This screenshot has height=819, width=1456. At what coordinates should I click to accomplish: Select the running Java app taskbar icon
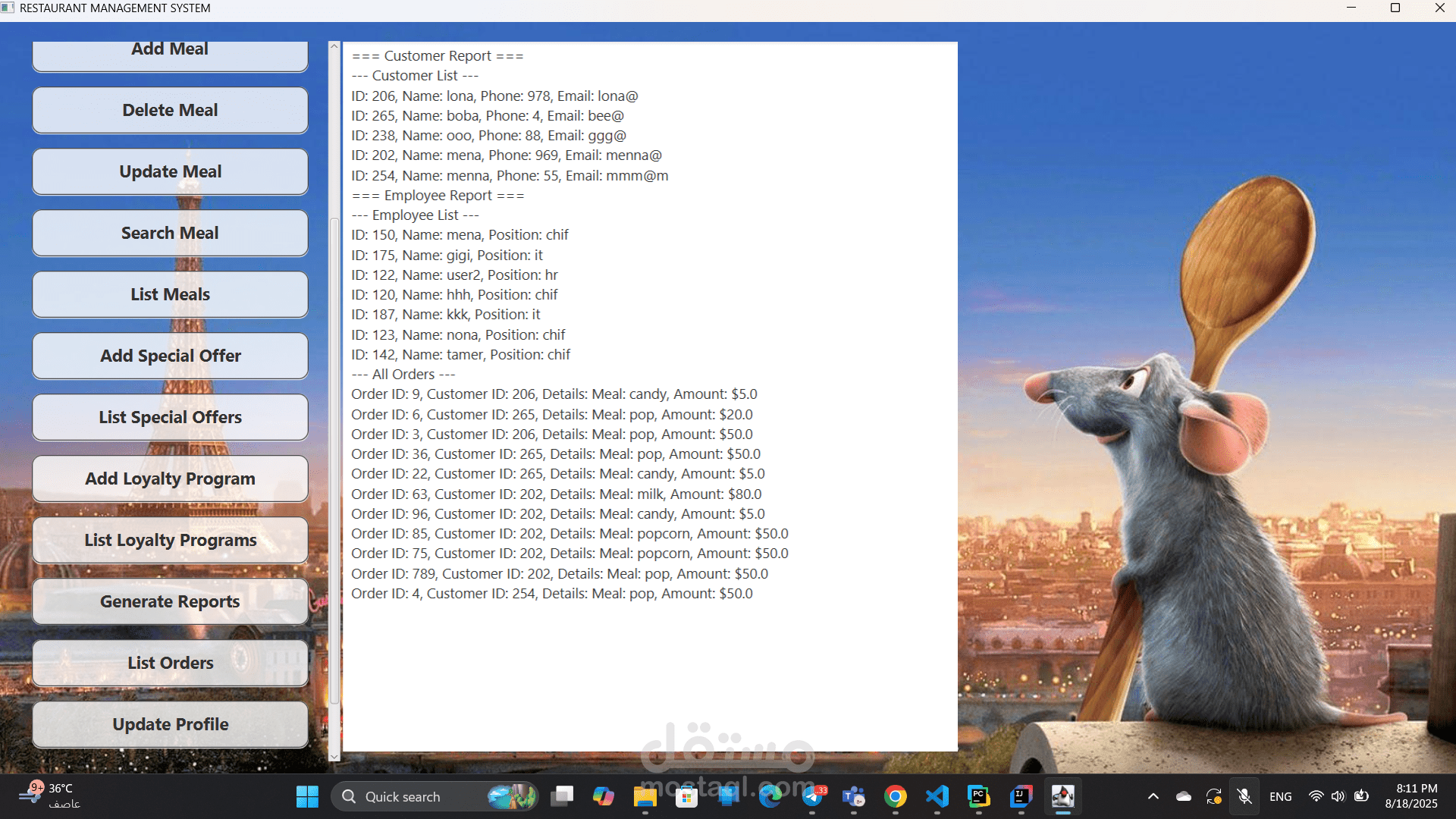point(1062,796)
